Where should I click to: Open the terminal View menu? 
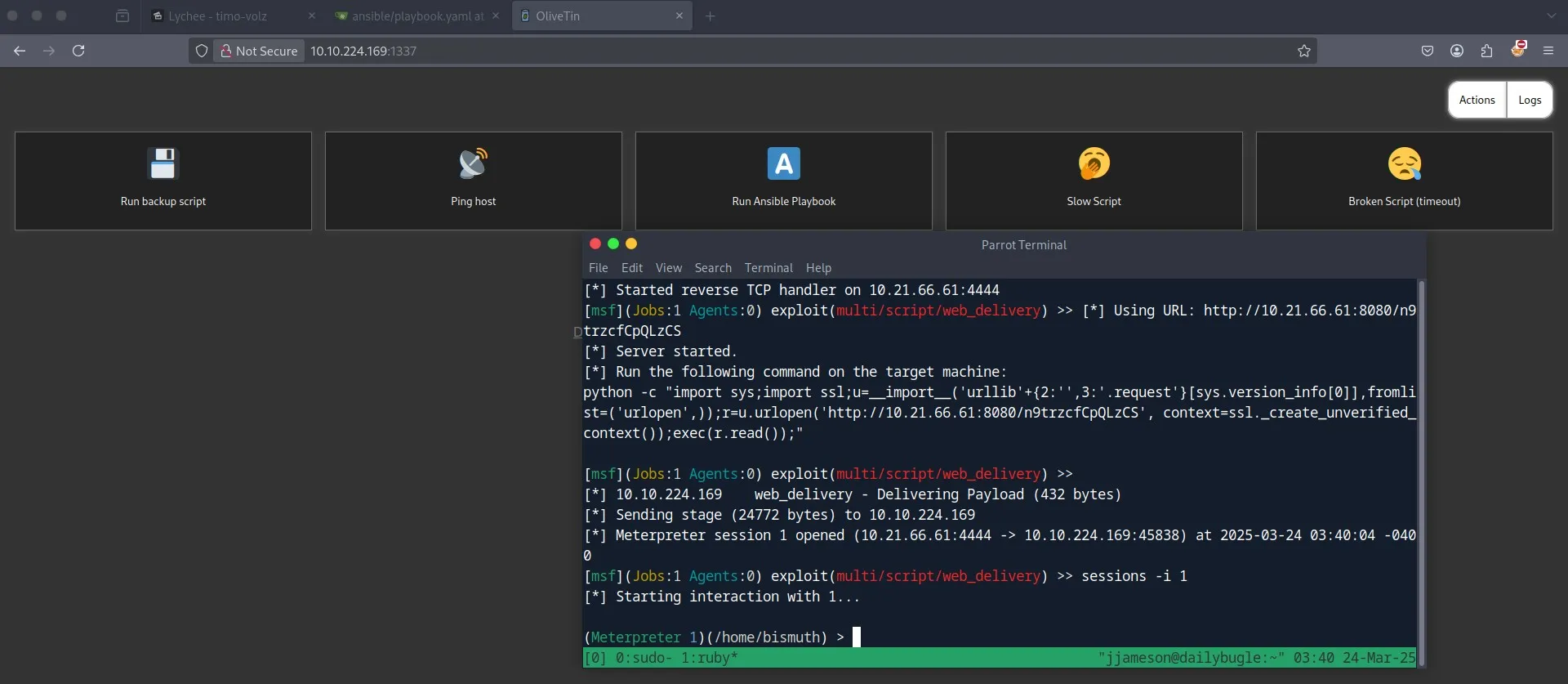[x=669, y=268]
